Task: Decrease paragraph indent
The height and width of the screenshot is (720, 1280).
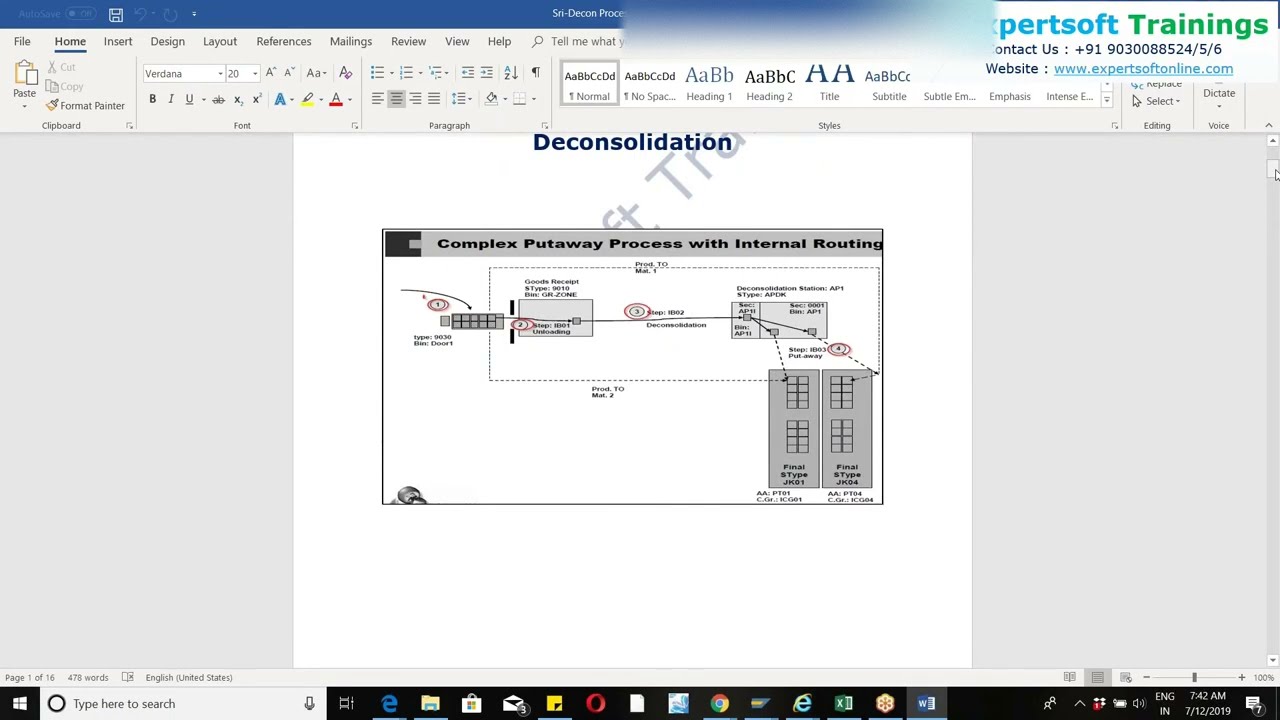Action: pyautogui.click(x=467, y=73)
